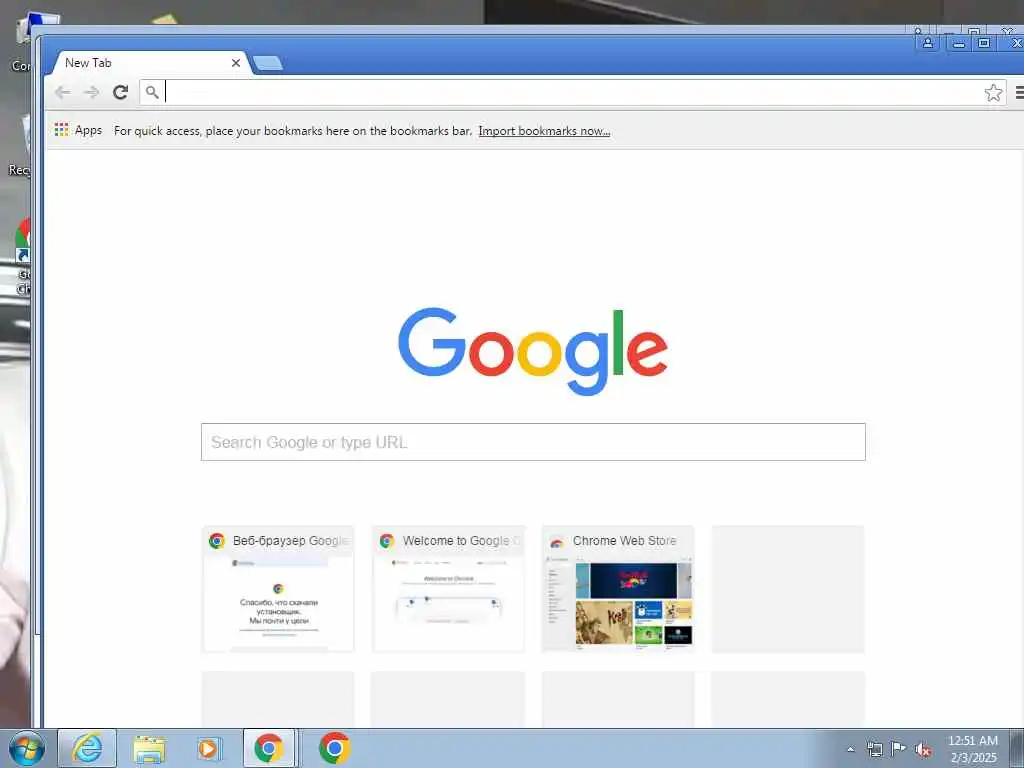Viewport: 1024px width, 768px height.
Task: Switch to the active Chrome taskbar button
Action: pyautogui.click(x=269, y=748)
